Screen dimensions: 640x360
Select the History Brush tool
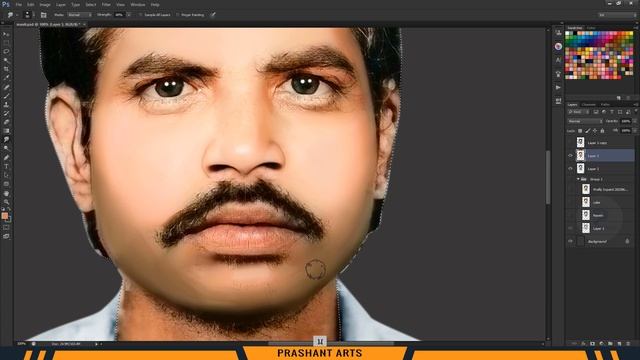coord(6,113)
